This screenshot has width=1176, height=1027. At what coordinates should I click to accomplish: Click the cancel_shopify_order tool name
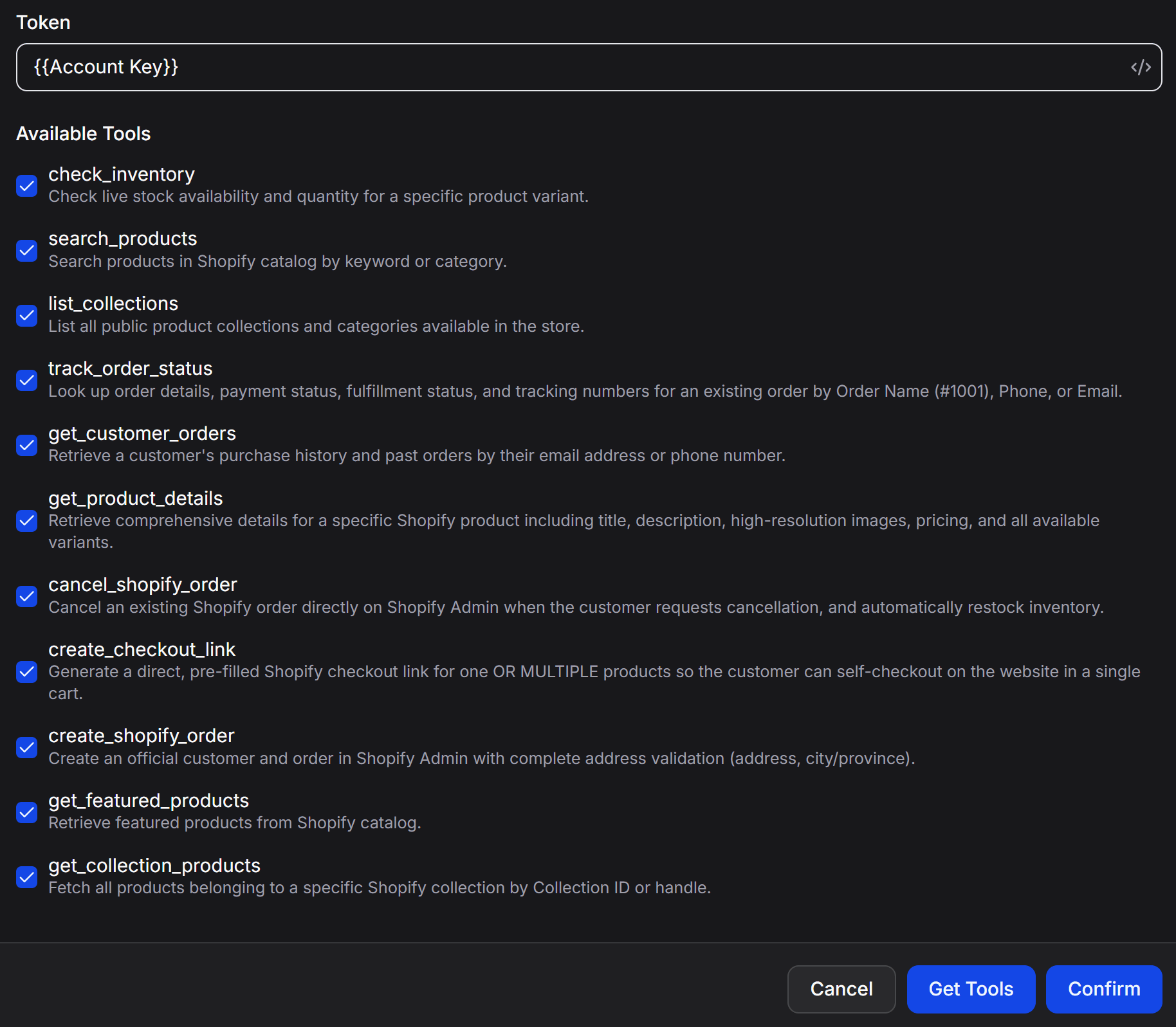[143, 585]
